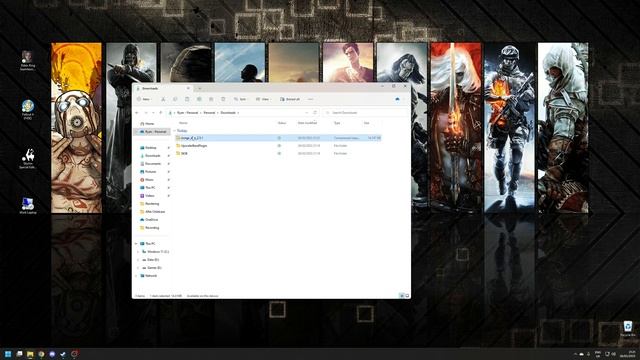Unpin Pictures using its pin icon
The width and height of the screenshot is (640, 360).
click(x=169, y=172)
